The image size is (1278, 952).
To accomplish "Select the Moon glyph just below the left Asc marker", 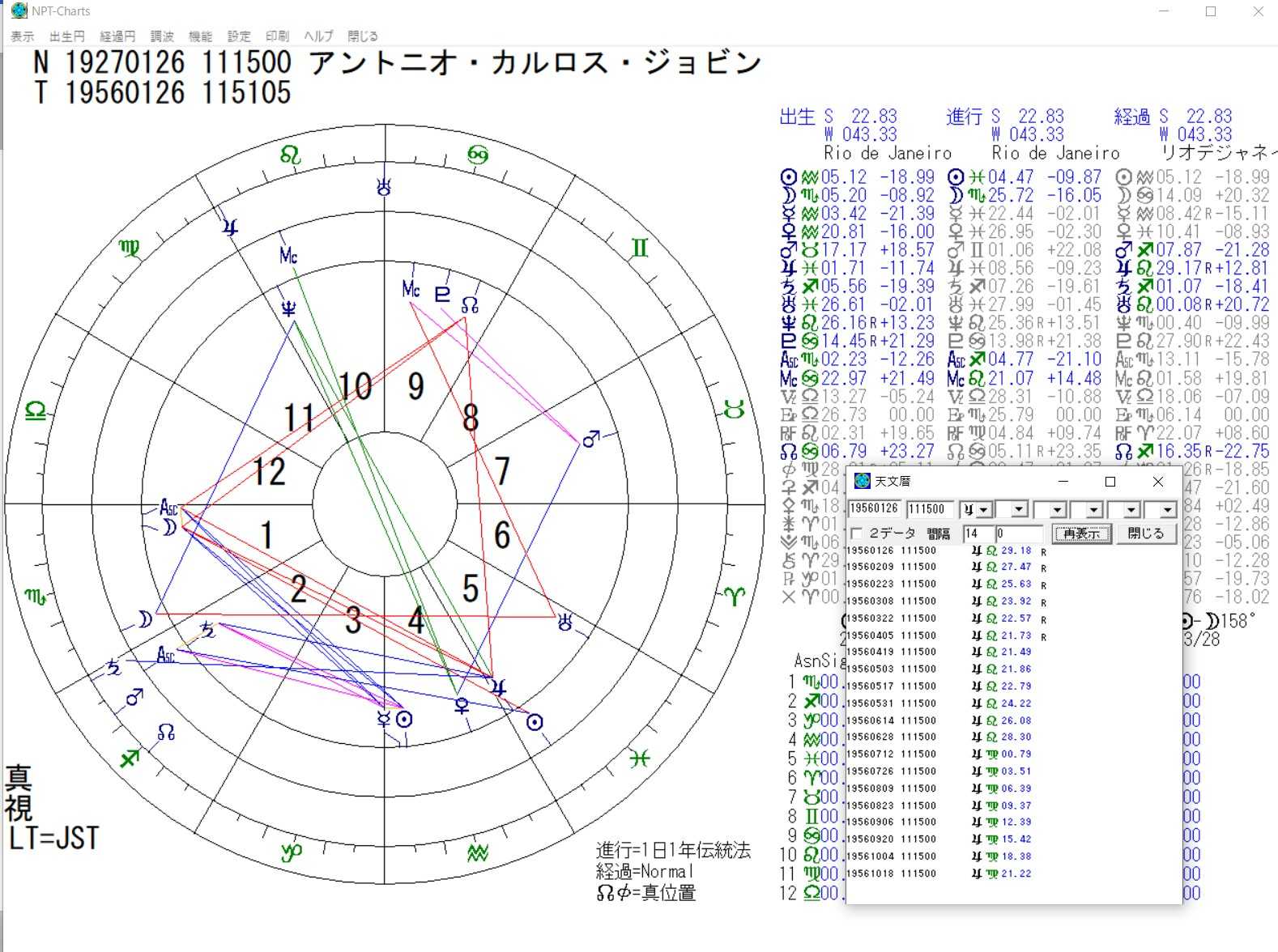I will click(x=168, y=528).
